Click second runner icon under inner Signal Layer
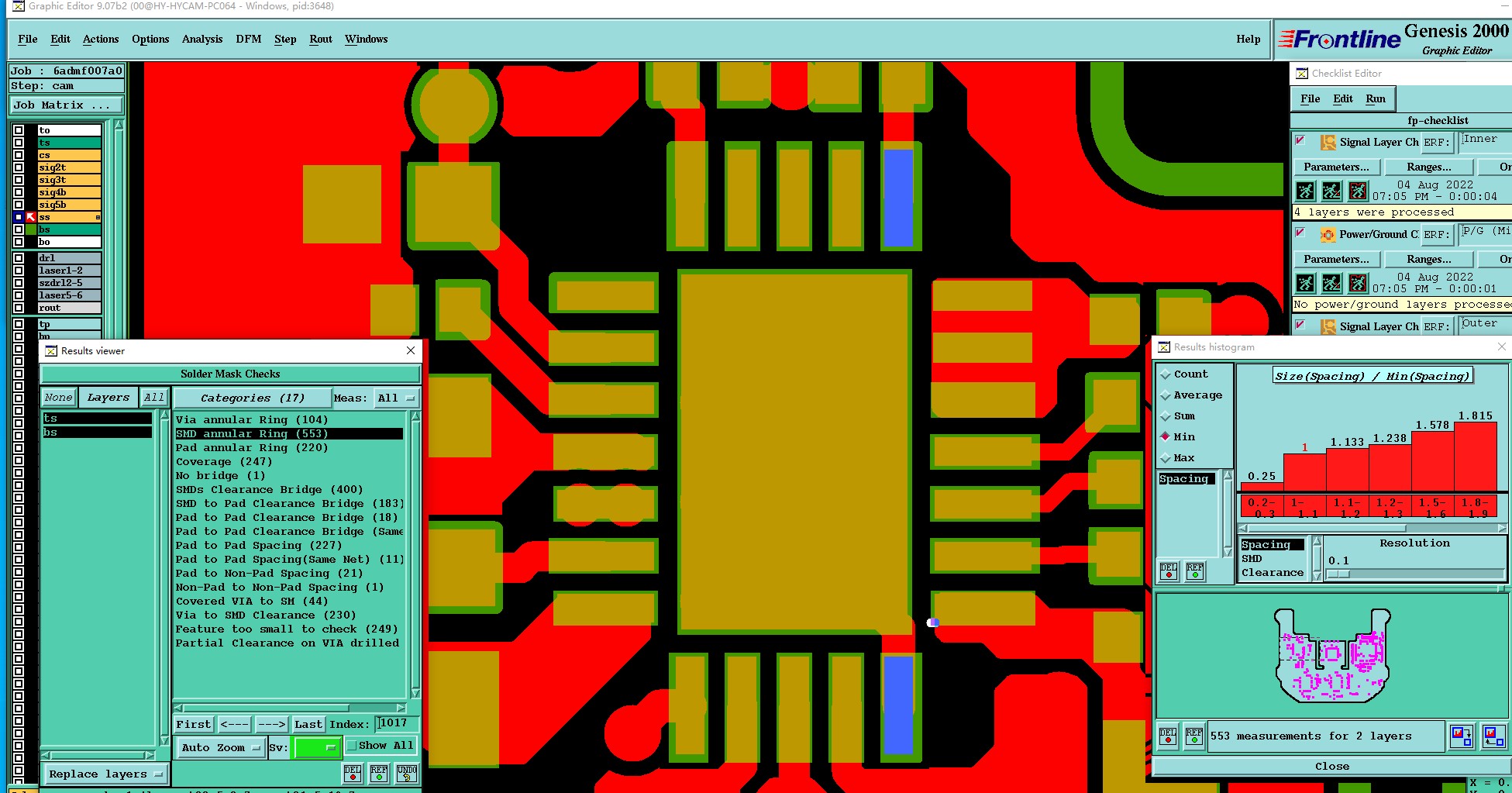The width and height of the screenshot is (1512, 793). 1331,191
